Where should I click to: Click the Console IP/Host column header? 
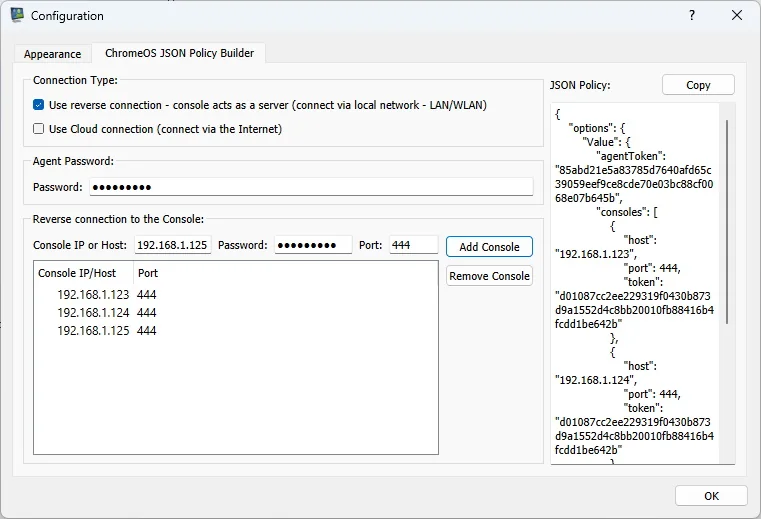click(83, 273)
